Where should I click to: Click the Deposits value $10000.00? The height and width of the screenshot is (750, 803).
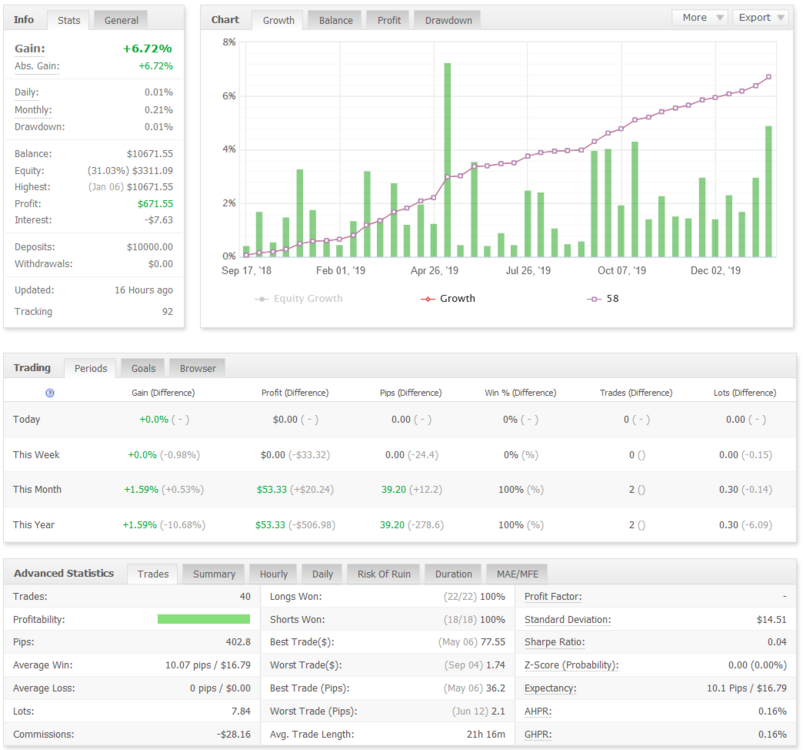click(150, 247)
